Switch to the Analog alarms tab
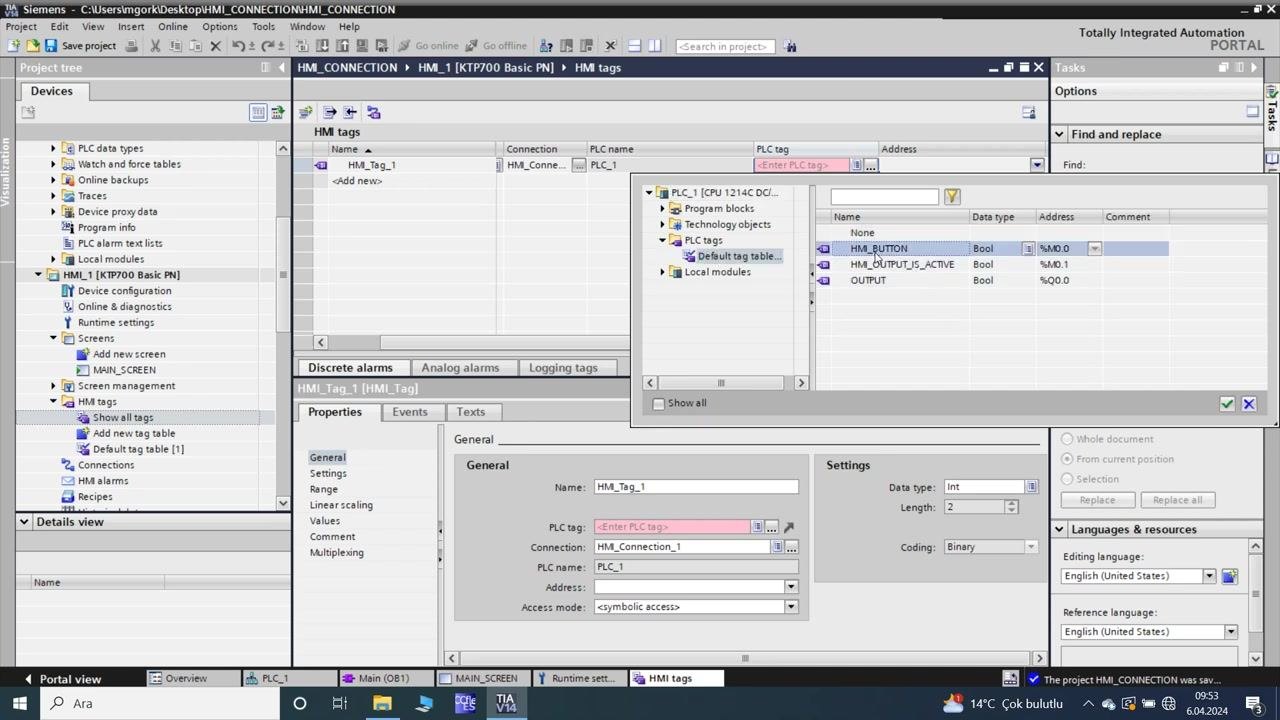 460,368
